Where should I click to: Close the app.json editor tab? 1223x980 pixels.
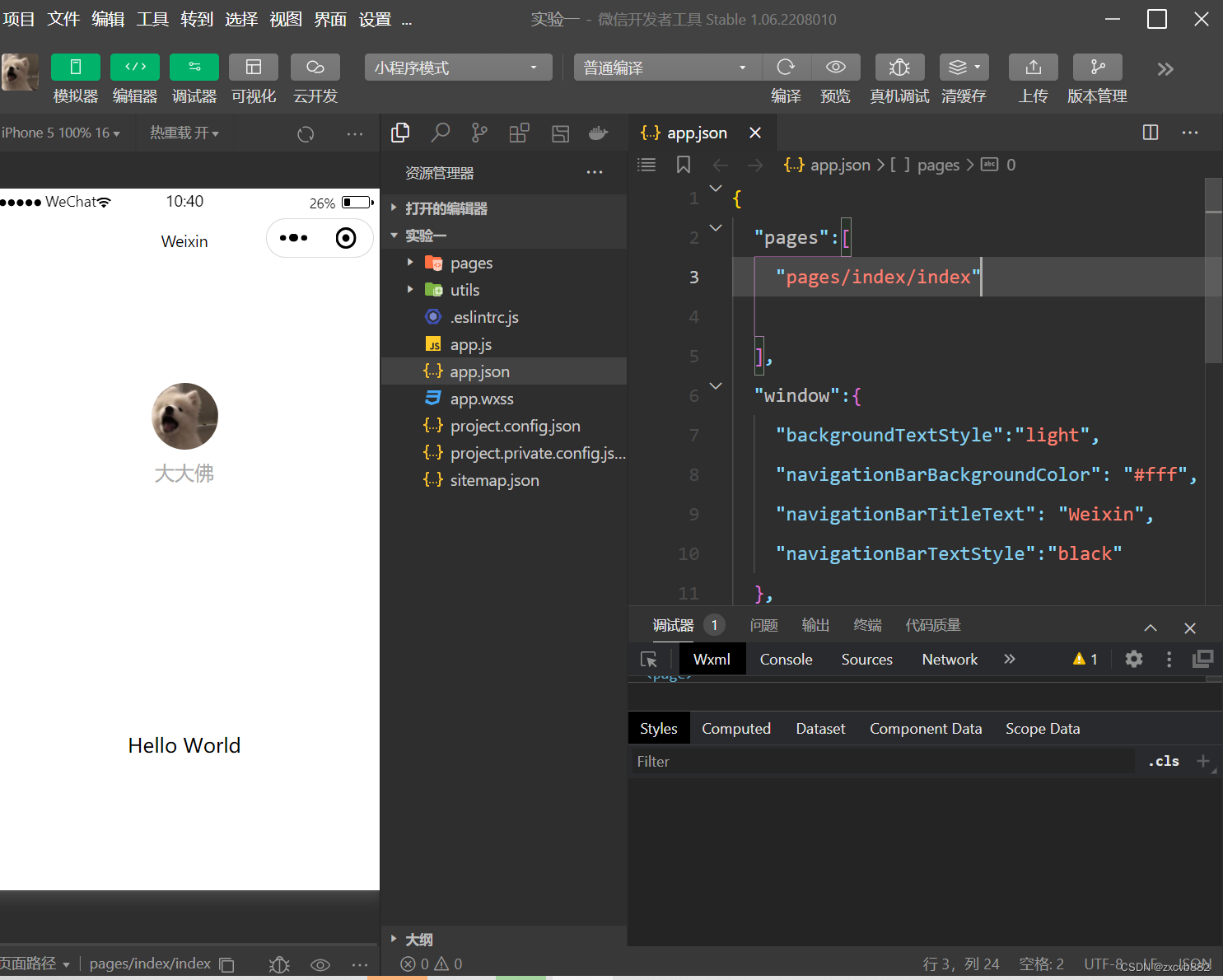click(755, 133)
